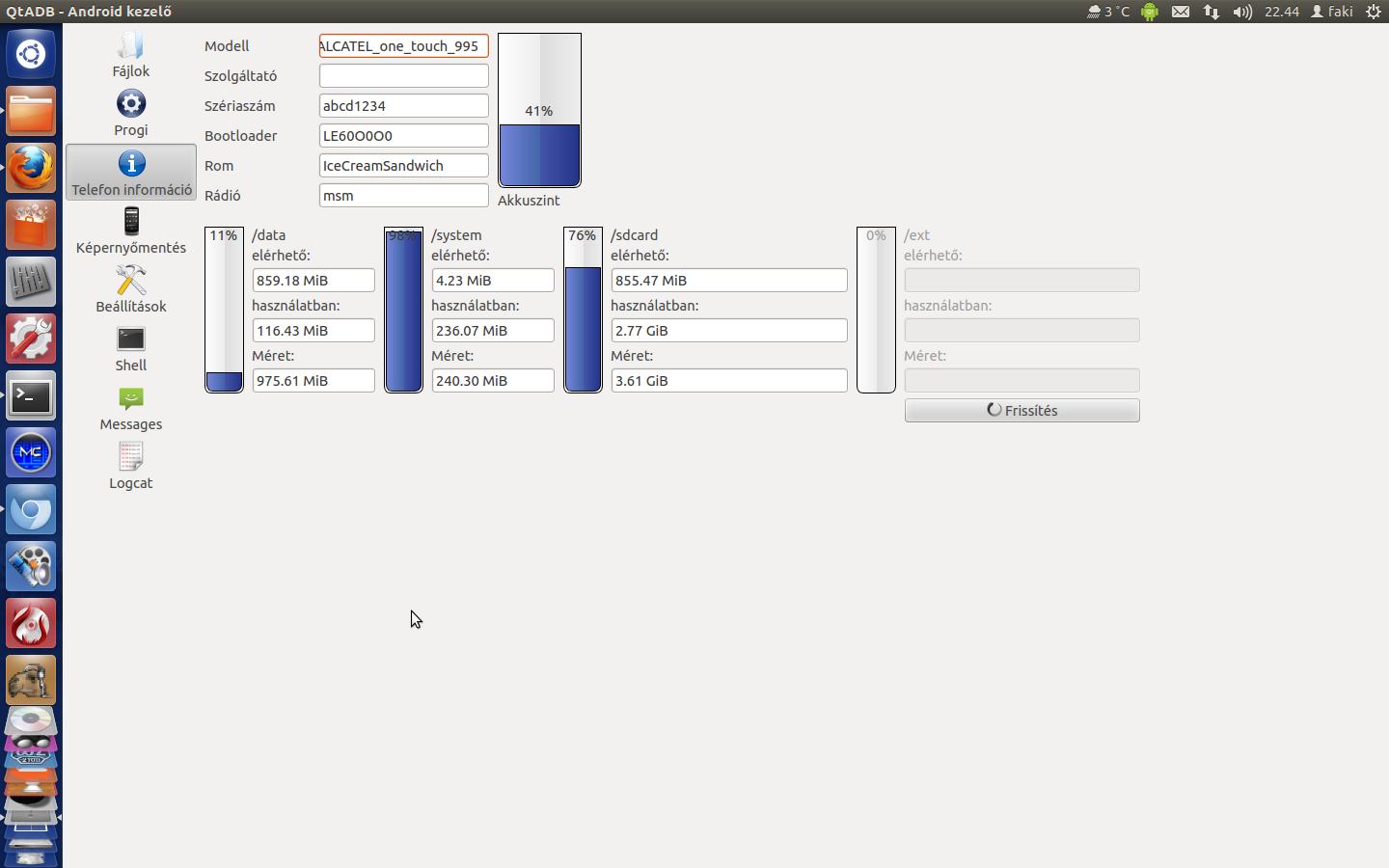Click /data elérhető value 859.18 MiB
This screenshot has width=1389, height=868.
tap(313, 281)
